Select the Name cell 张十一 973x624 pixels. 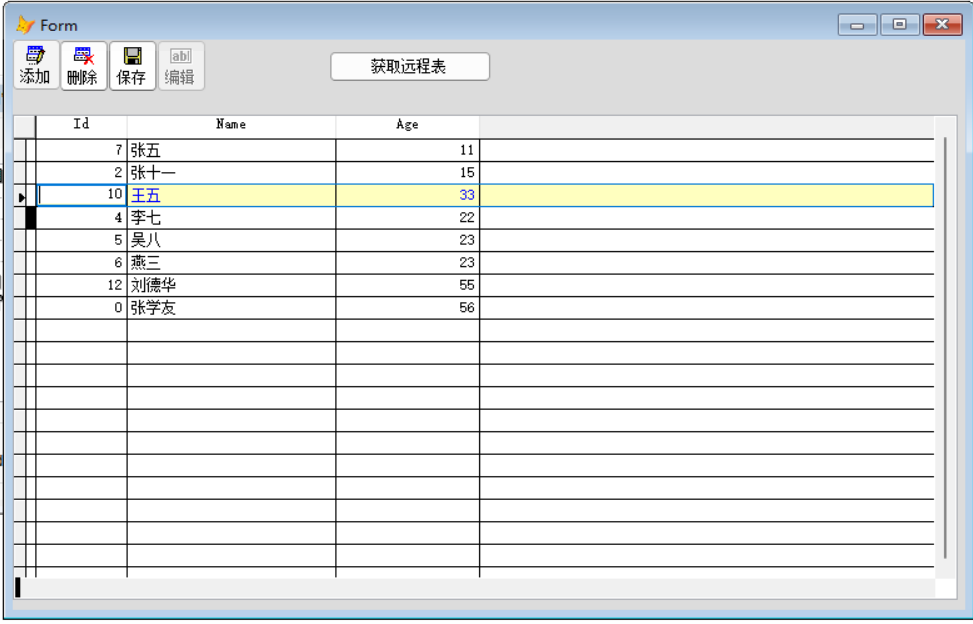click(231, 172)
